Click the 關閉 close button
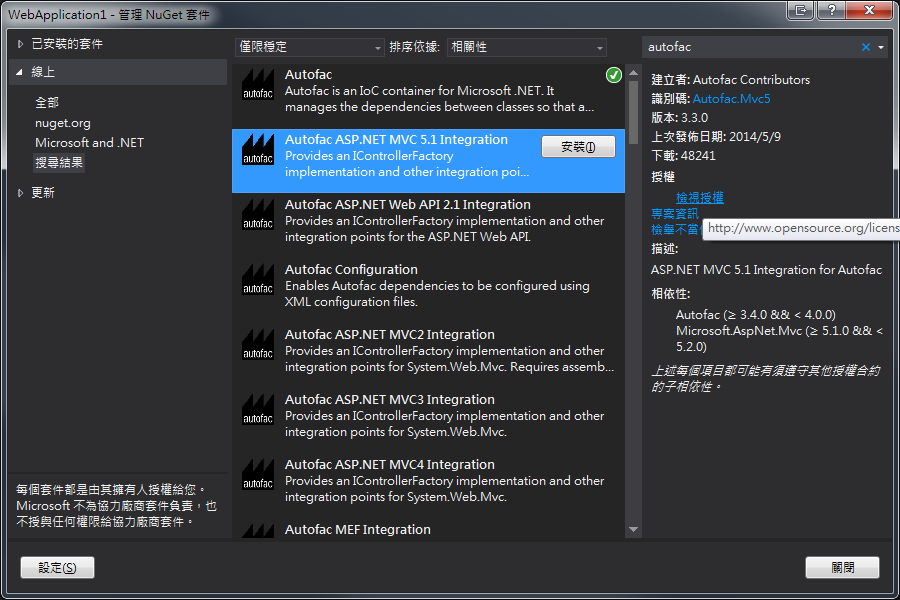The width and height of the screenshot is (900, 600). coord(842,567)
